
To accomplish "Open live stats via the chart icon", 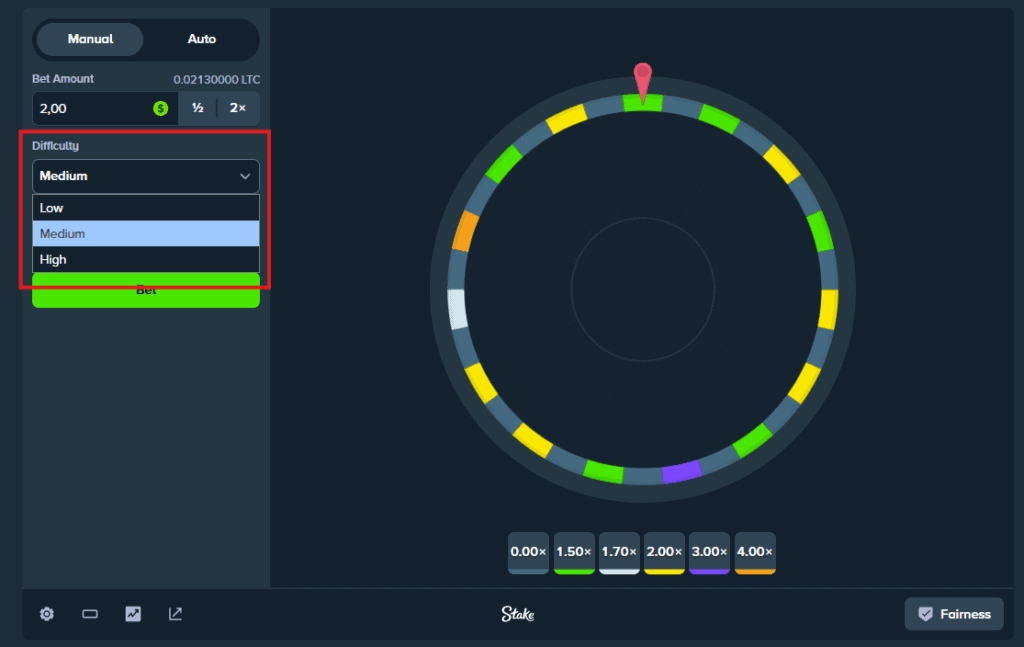I will tap(132, 614).
